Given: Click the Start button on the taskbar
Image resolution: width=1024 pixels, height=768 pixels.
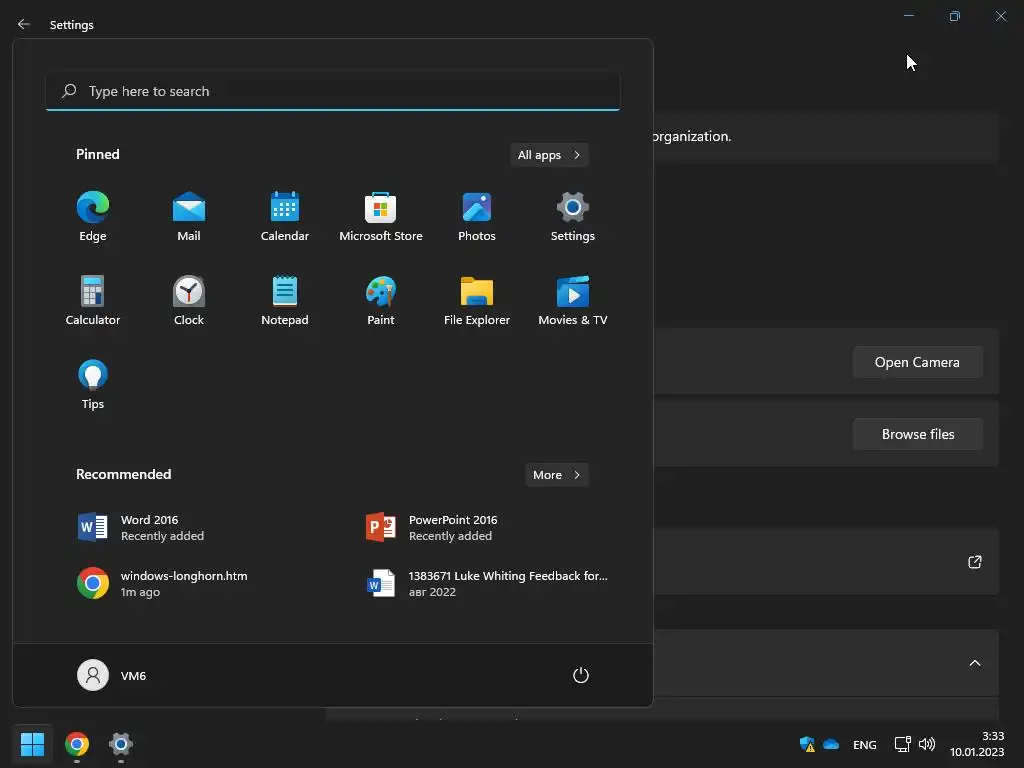Looking at the screenshot, I should point(32,744).
